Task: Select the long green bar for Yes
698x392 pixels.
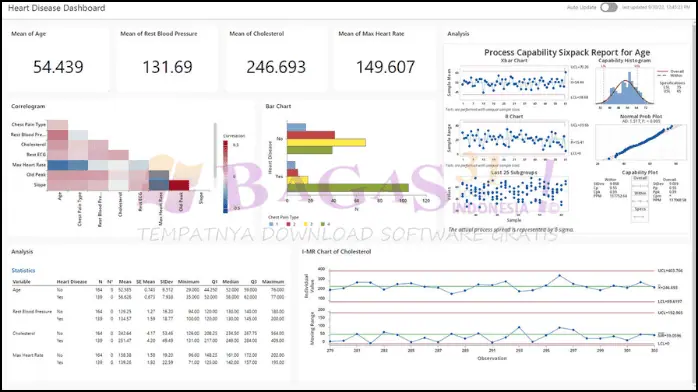Action: (348, 188)
